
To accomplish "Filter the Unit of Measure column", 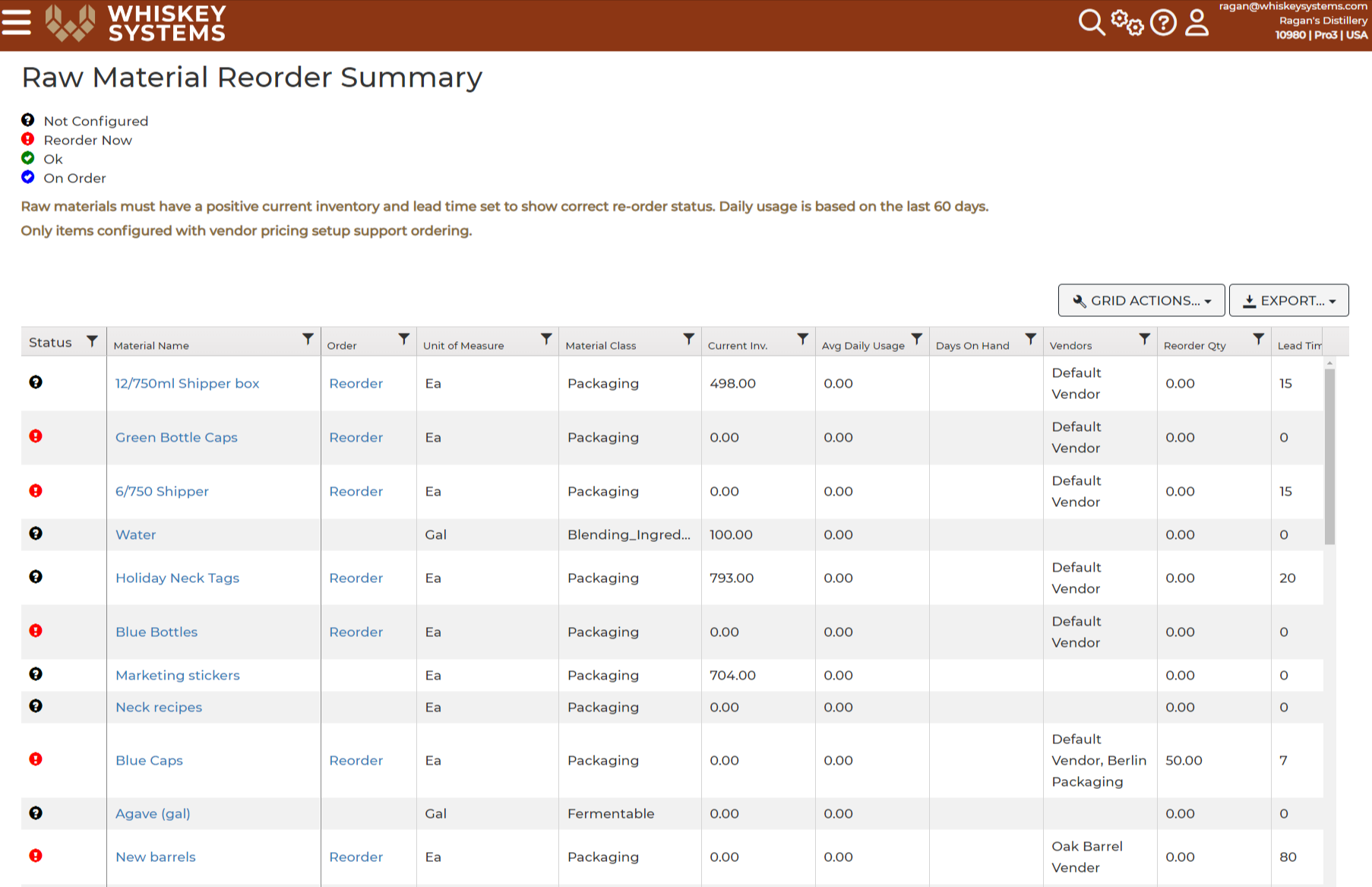I will coord(546,339).
